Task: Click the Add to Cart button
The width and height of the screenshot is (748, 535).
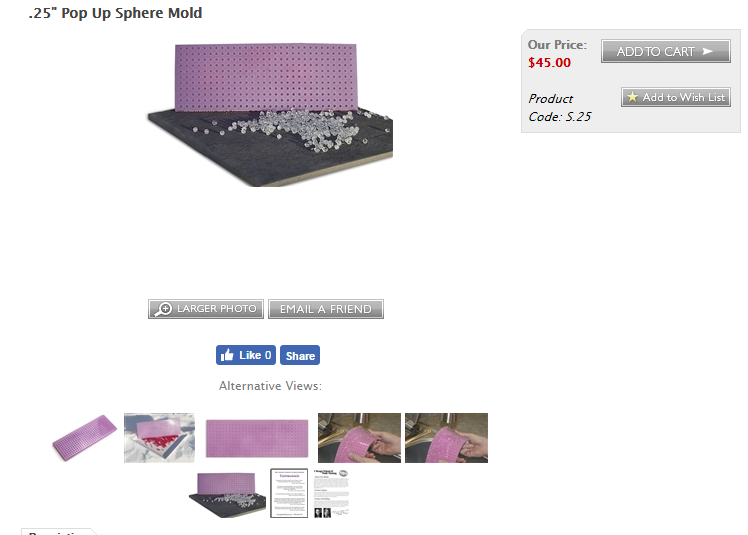Action: click(665, 51)
